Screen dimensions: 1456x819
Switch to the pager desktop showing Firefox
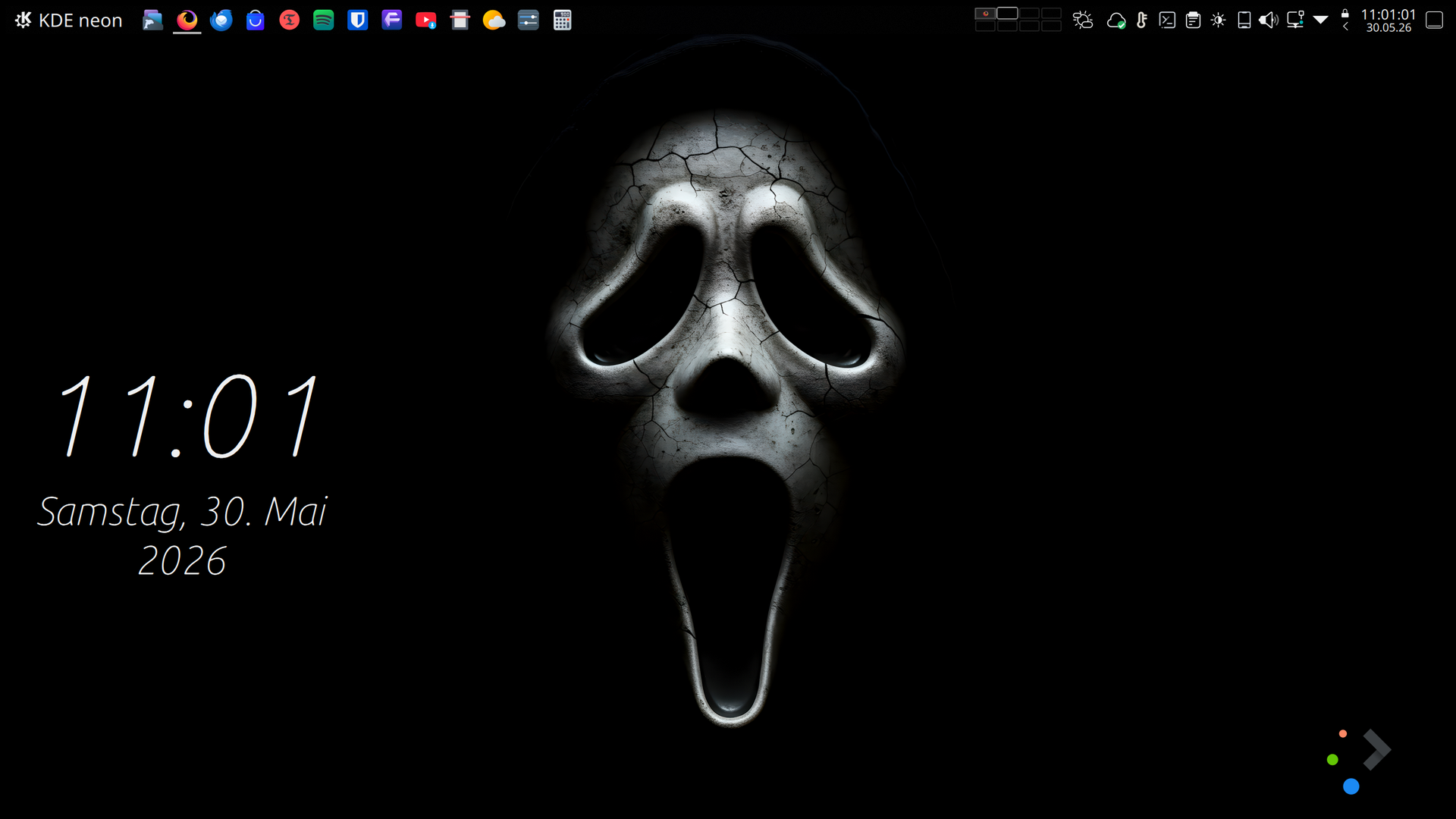(985, 14)
